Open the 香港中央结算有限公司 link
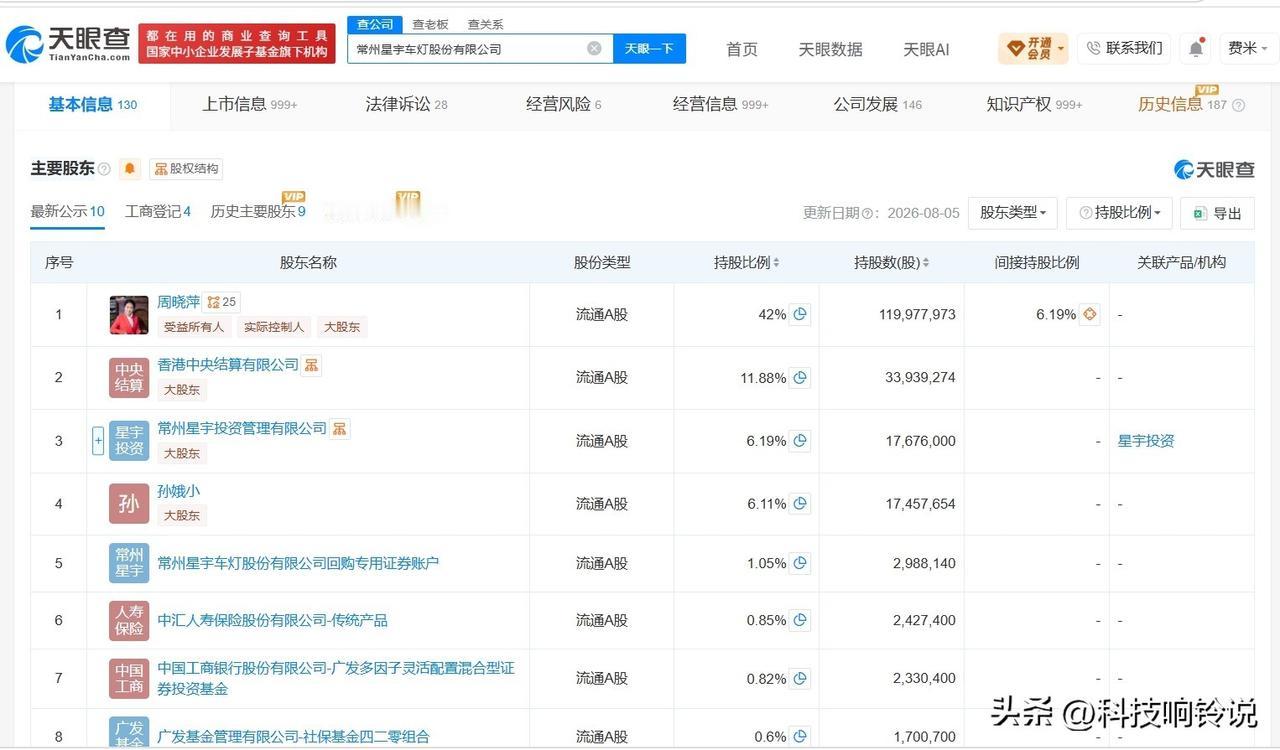This screenshot has height=750, width=1280. [228, 365]
